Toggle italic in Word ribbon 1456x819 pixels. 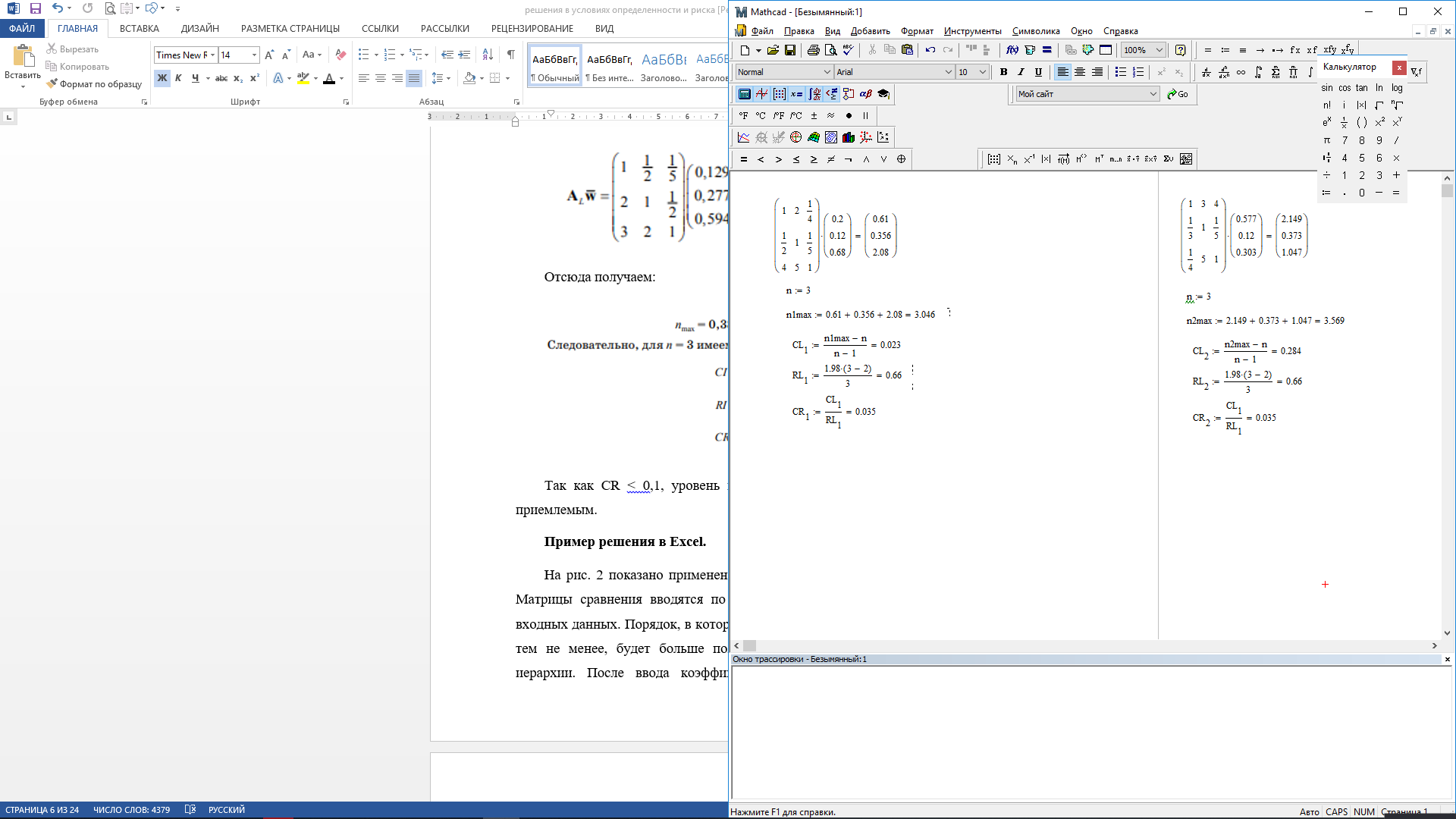click(178, 78)
